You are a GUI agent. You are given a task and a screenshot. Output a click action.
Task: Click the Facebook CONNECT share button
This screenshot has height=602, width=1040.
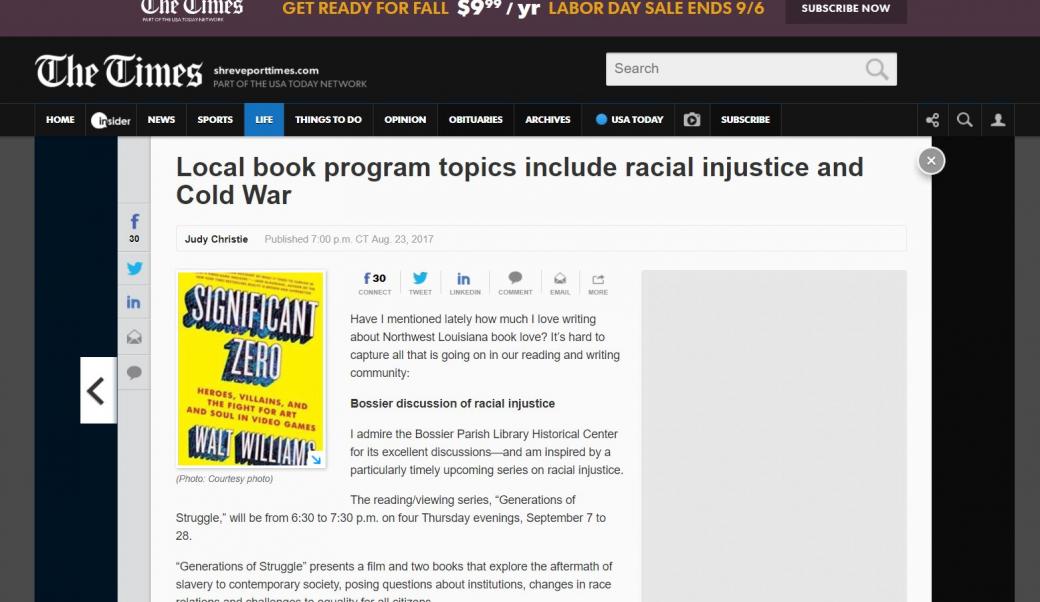pos(375,283)
